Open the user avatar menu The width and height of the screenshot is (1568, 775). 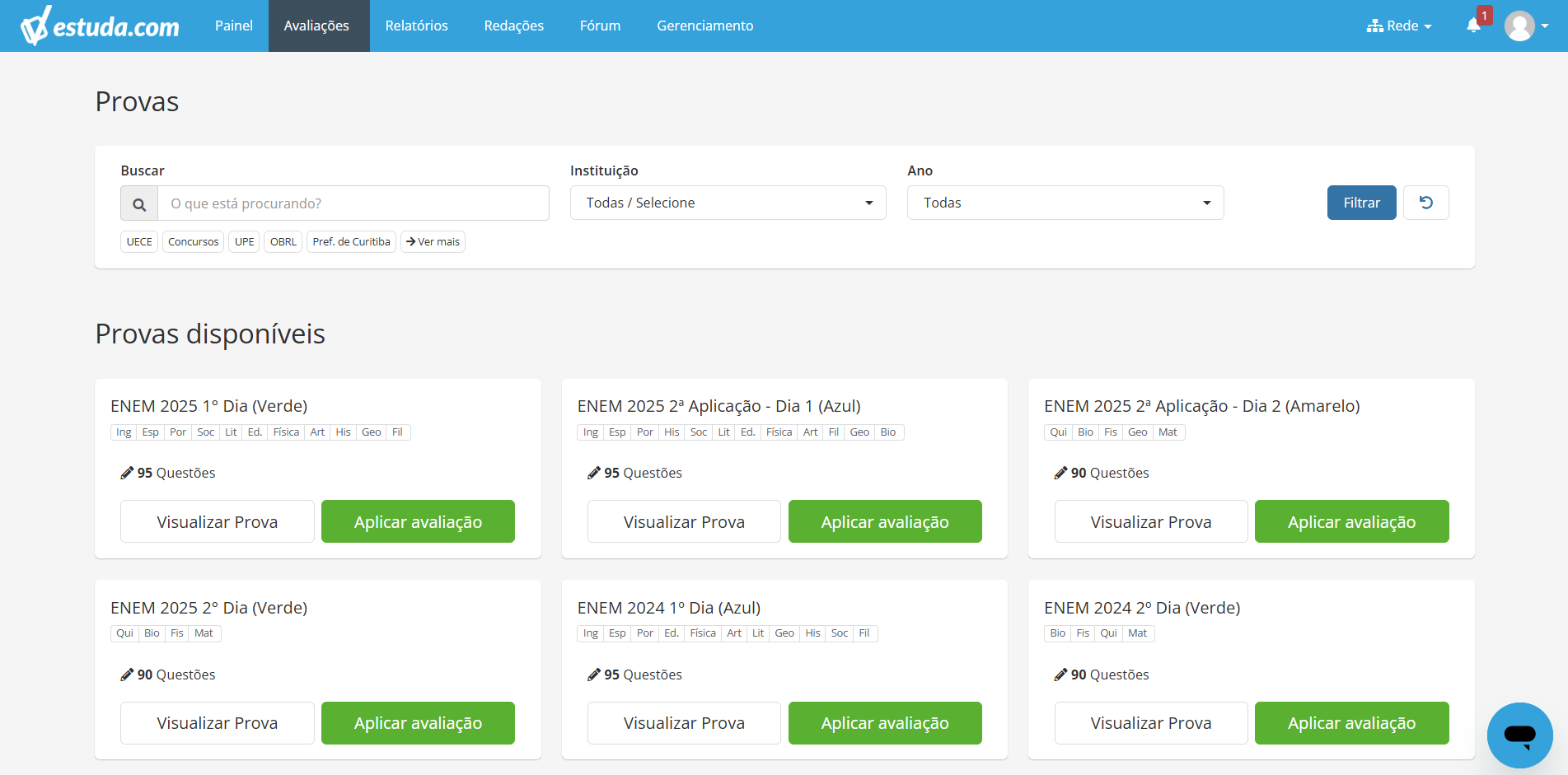(x=1526, y=26)
